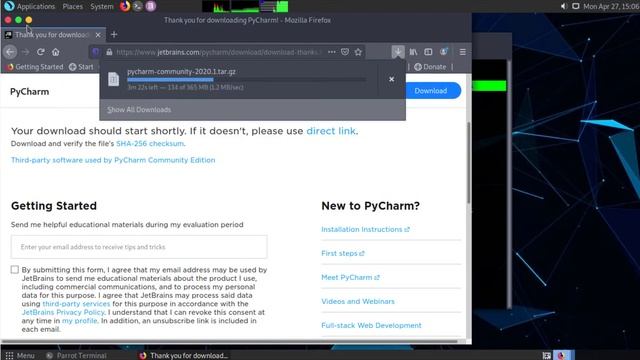The image size is (640, 360).
Task: Open the SHA-256 checksum link
Action: pos(150,144)
